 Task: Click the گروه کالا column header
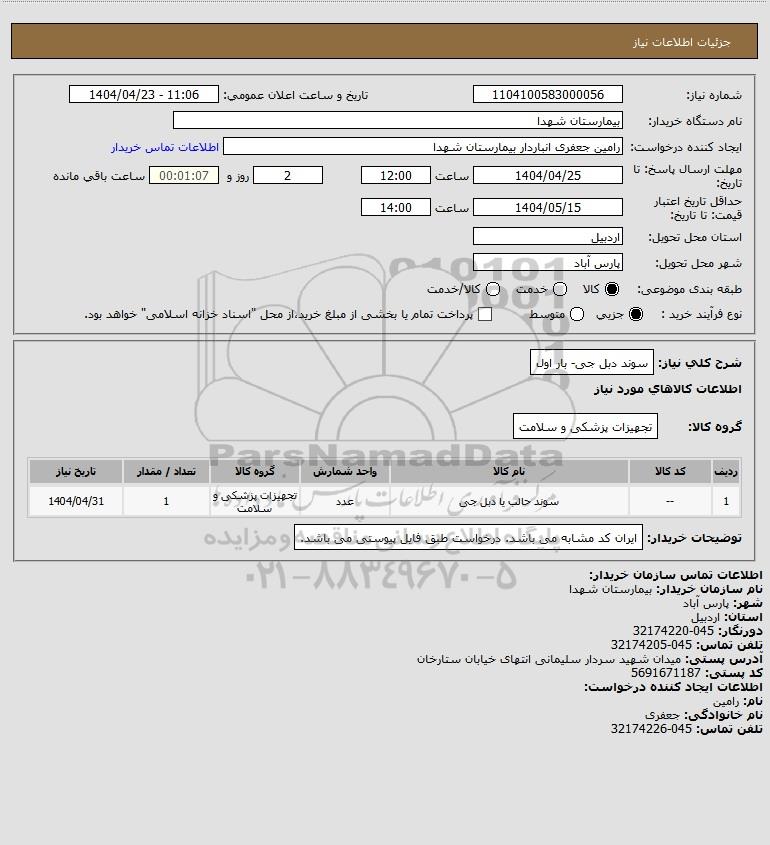255,472
